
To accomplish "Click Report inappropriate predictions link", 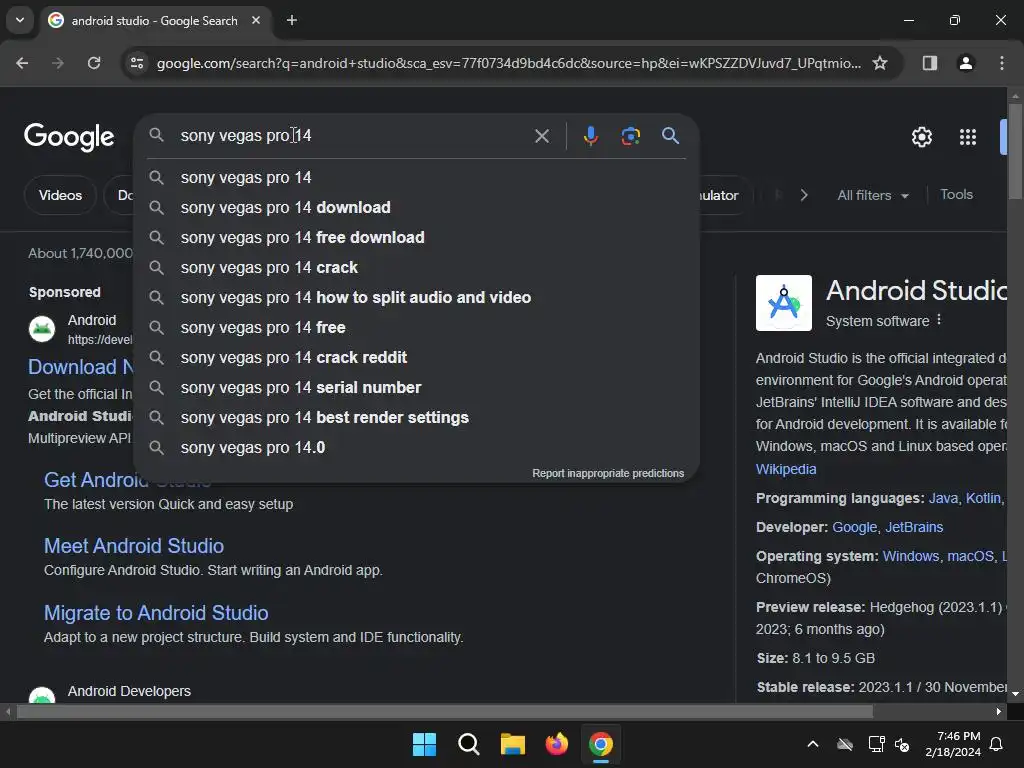I will click(x=608, y=473).
